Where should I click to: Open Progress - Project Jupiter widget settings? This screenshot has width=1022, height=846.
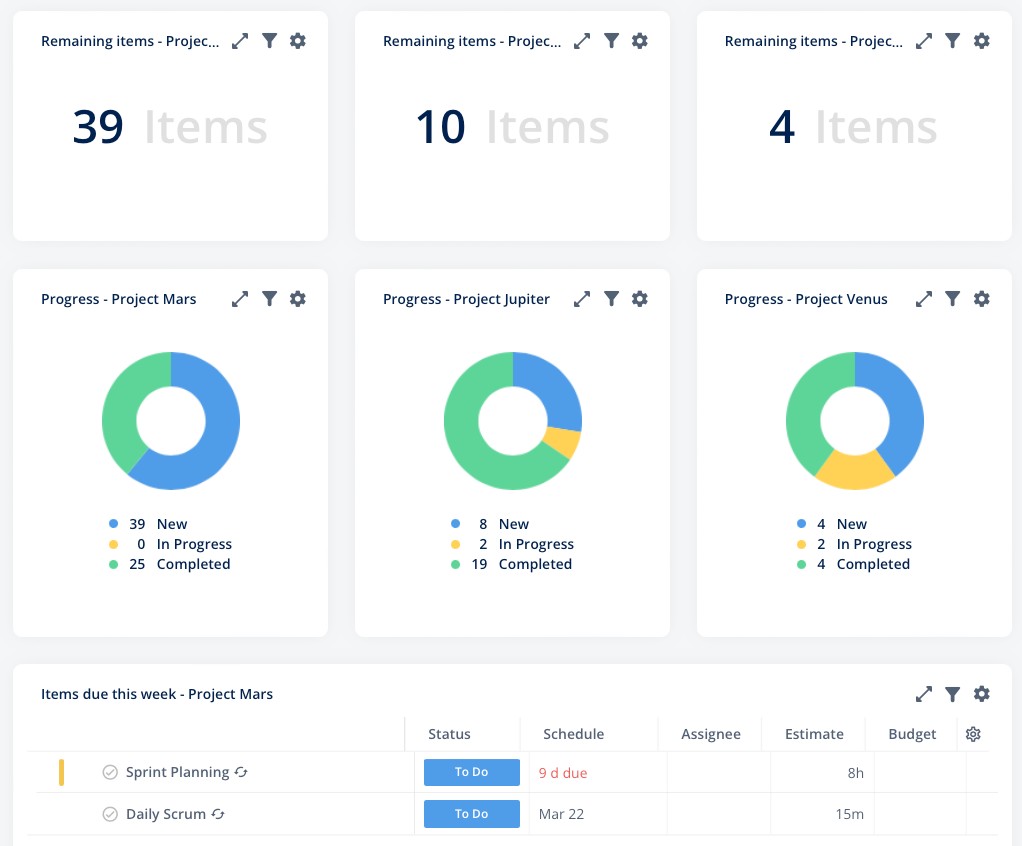[640, 299]
